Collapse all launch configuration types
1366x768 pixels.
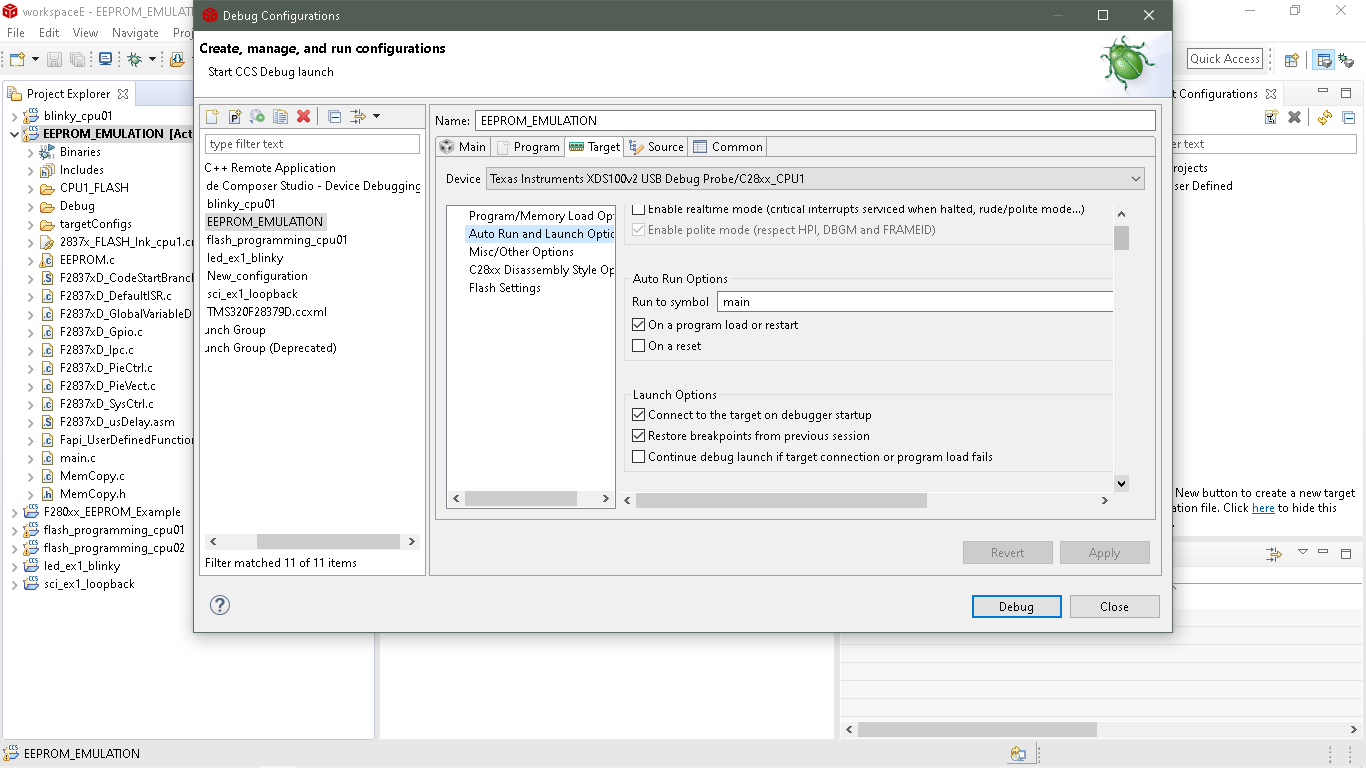pyautogui.click(x=333, y=116)
